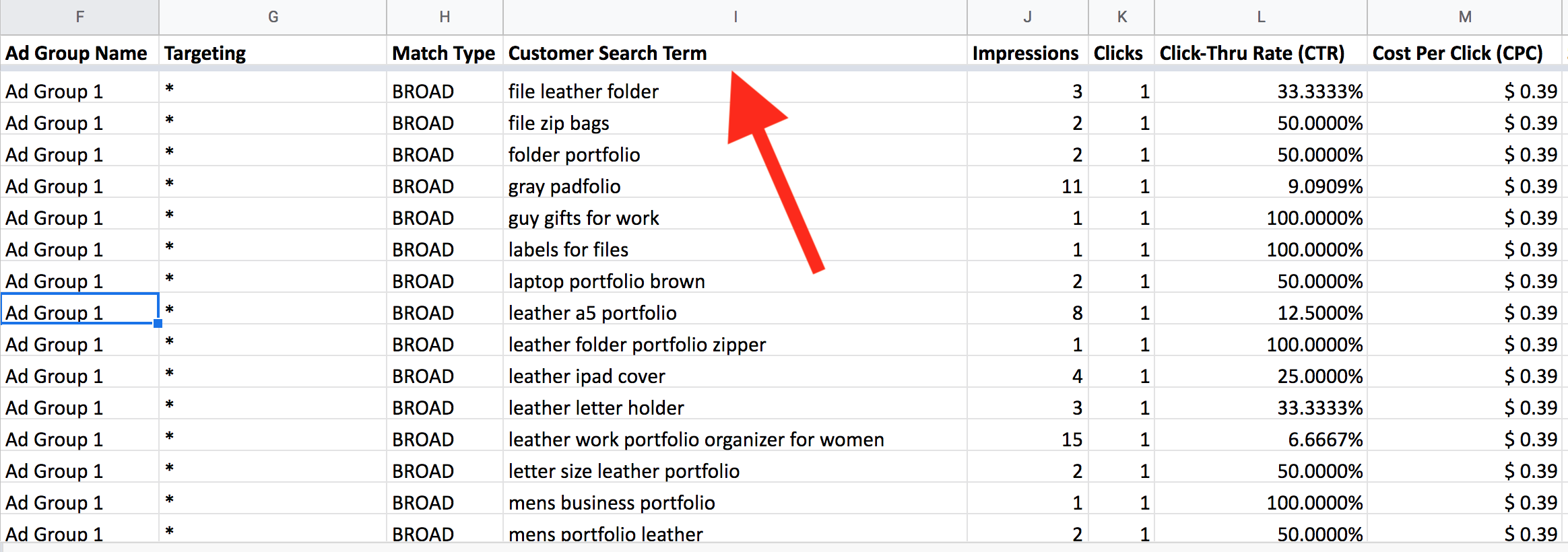Click the Customer Search Term header cell
1568x552 pixels.
735,53
